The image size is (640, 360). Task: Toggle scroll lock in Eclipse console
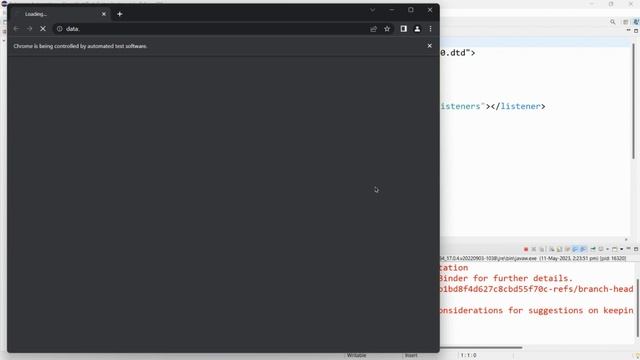point(559,249)
